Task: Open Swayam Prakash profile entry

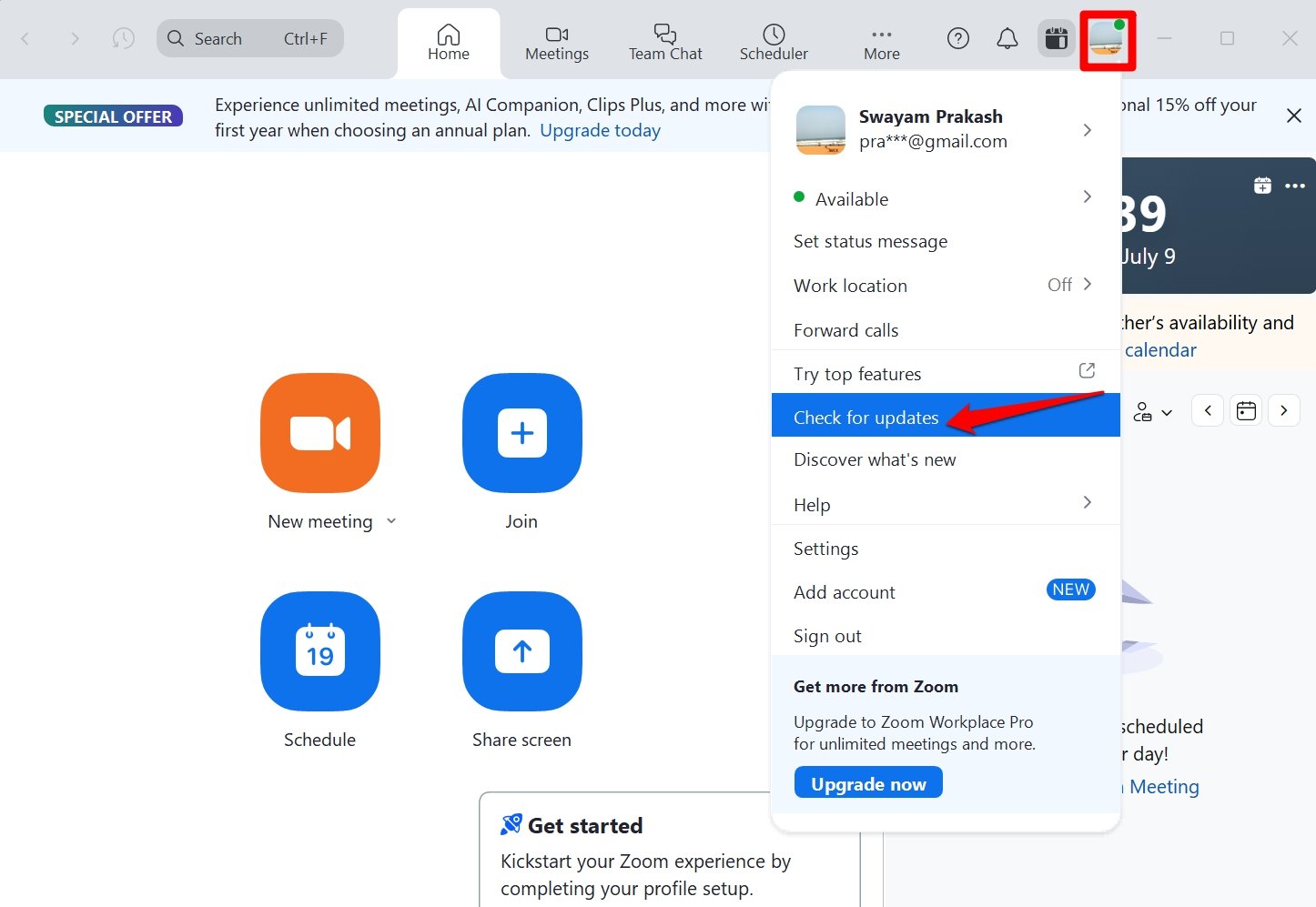Action: tap(946, 129)
